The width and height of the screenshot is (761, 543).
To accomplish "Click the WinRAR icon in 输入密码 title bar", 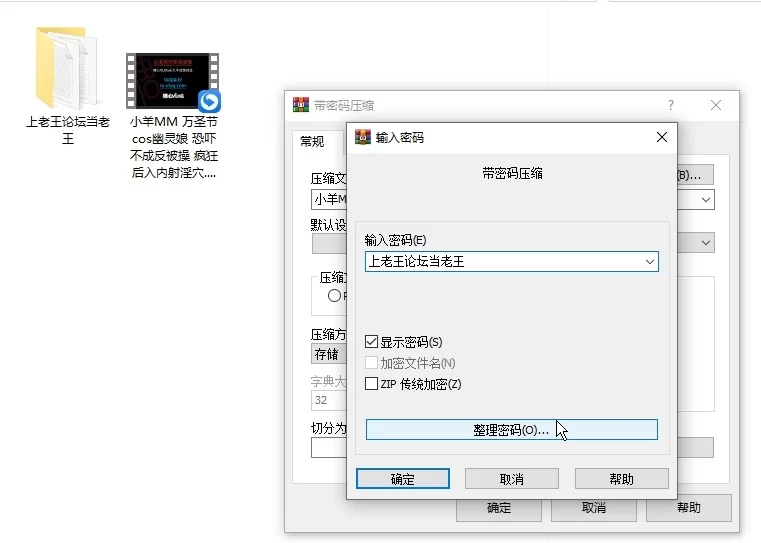I will [x=363, y=137].
